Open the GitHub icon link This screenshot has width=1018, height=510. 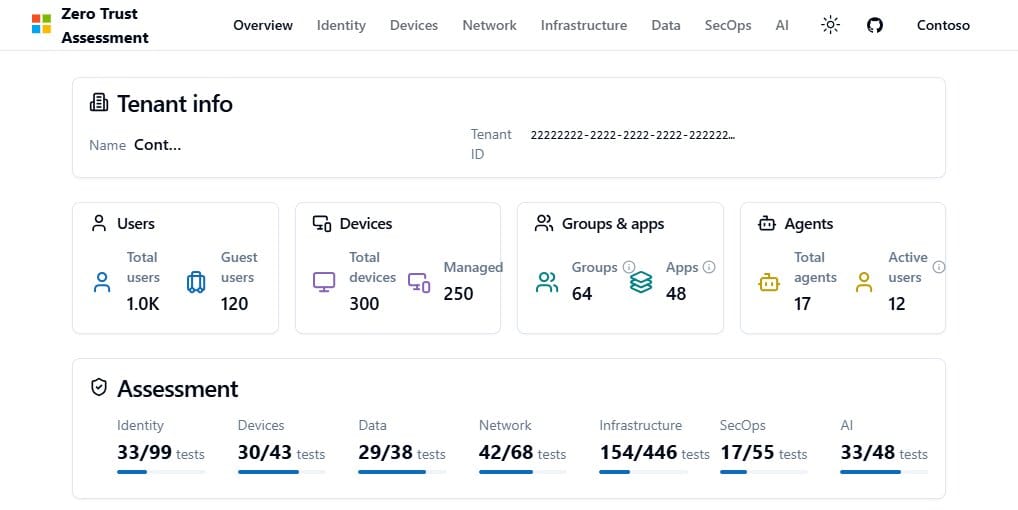(875, 25)
